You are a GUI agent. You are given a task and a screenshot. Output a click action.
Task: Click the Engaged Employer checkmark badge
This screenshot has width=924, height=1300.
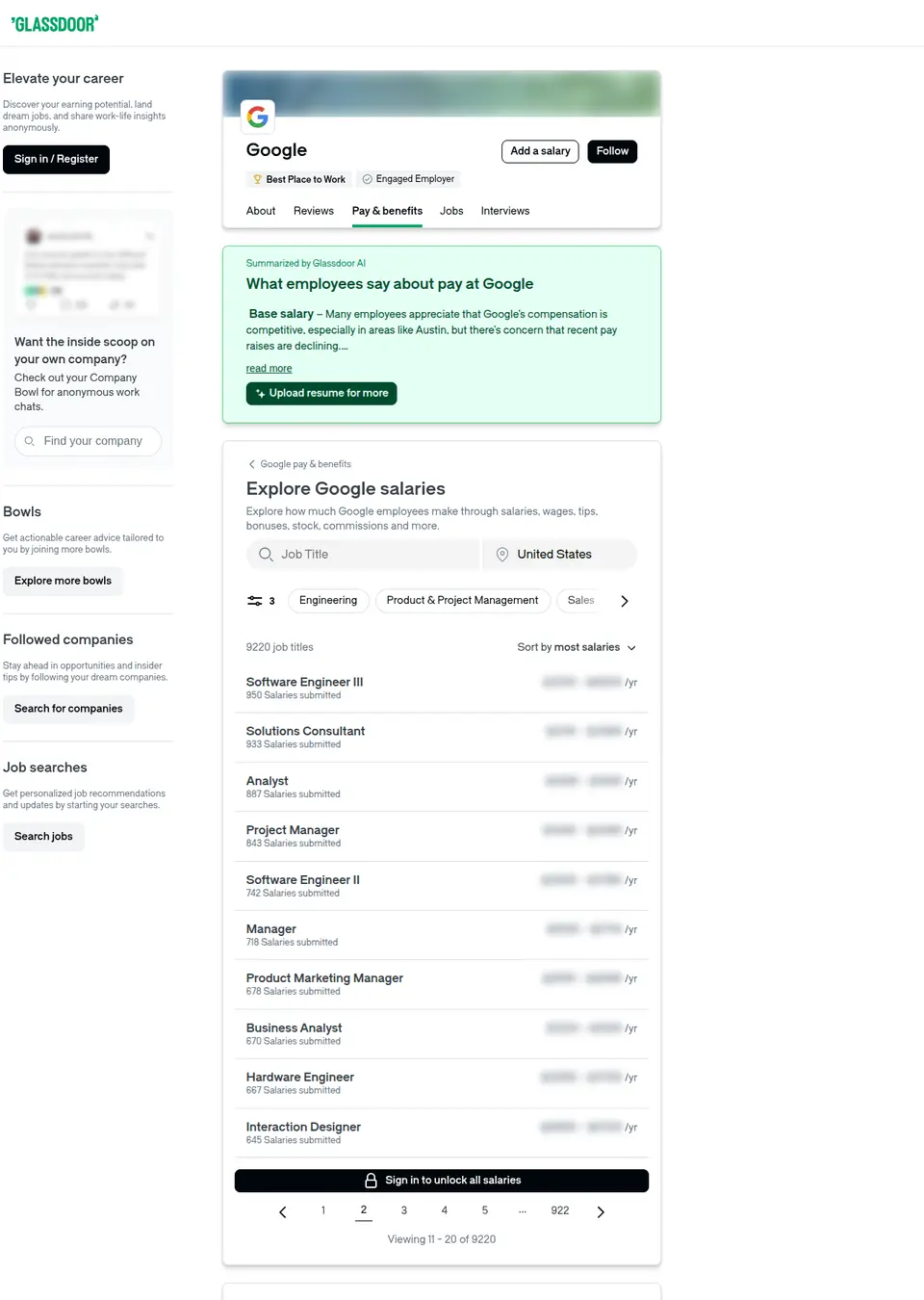[408, 179]
